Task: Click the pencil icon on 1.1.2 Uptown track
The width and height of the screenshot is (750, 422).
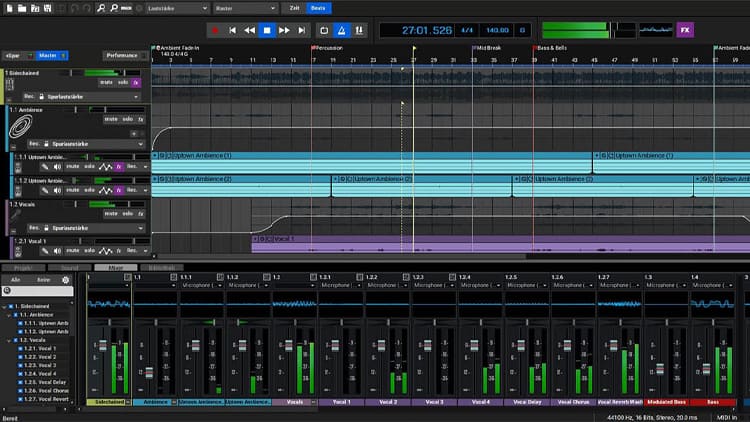Action: (x=44, y=190)
